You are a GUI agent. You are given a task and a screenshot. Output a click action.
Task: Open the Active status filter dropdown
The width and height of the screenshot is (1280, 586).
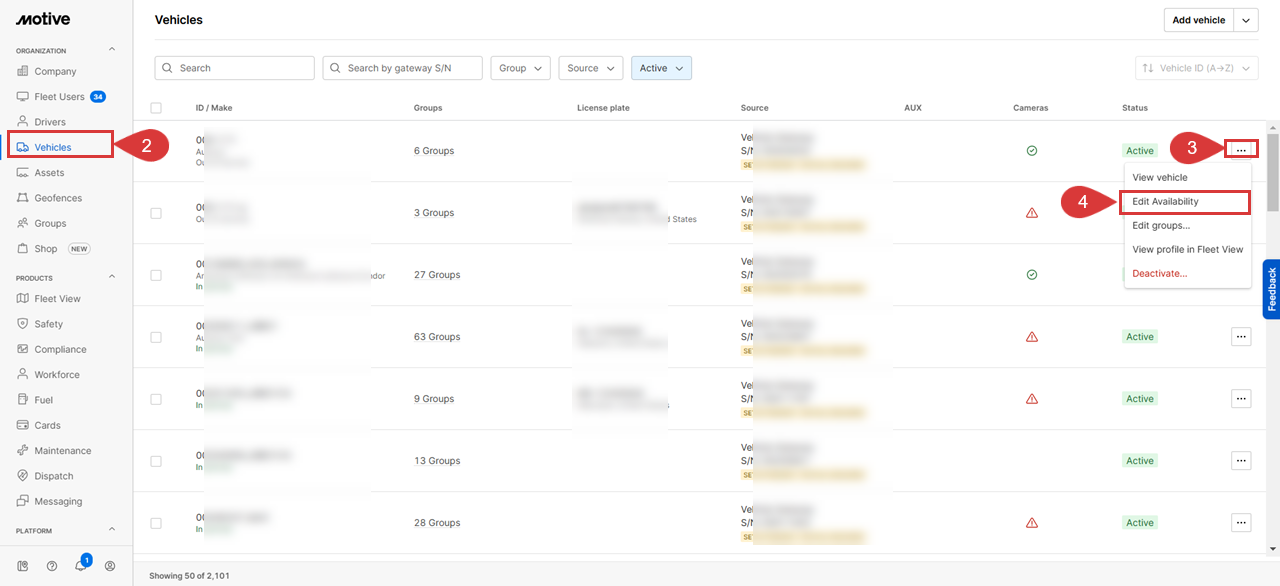(661, 68)
